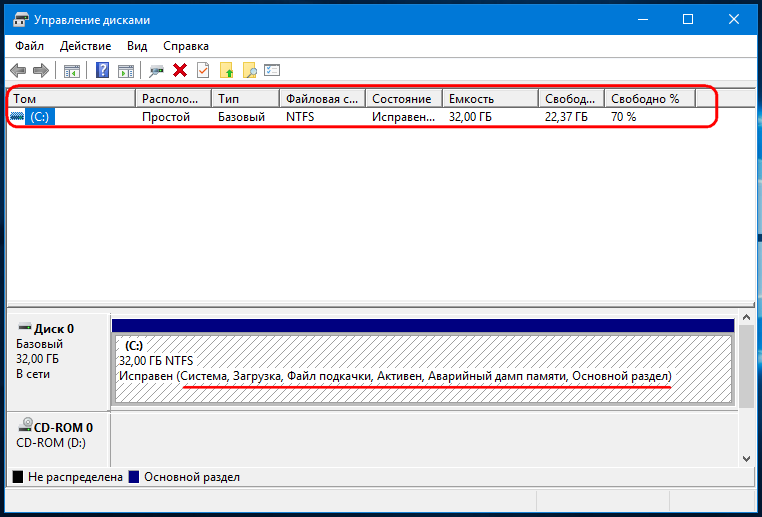Click the В сети status under Диск 0
Image resolution: width=762 pixels, height=517 pixels.
33,374
